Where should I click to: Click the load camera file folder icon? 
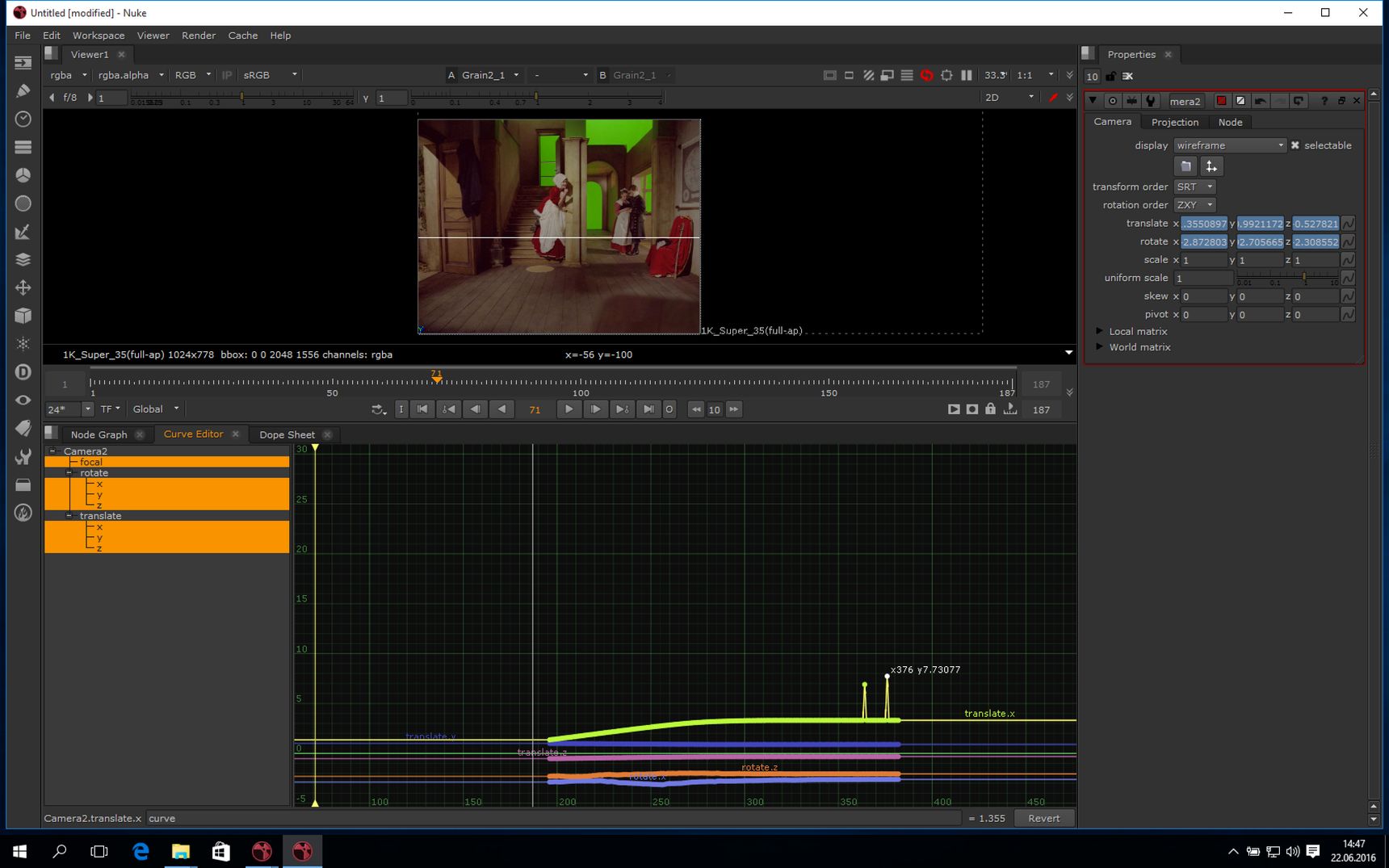click(x=1185, y=166)
